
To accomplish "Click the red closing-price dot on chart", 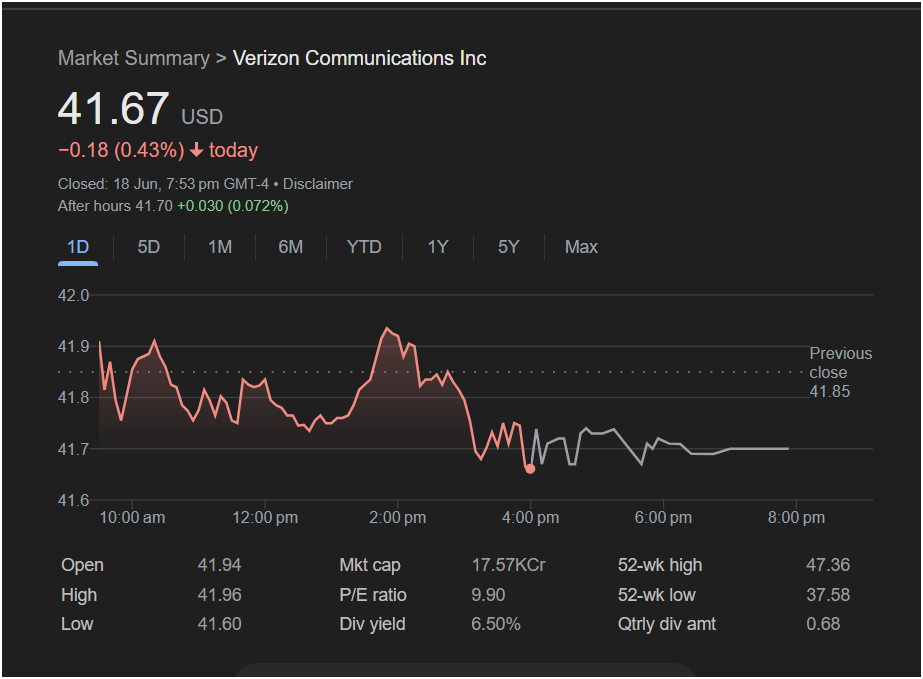I will pyautogui.click(x=530, y=469).
